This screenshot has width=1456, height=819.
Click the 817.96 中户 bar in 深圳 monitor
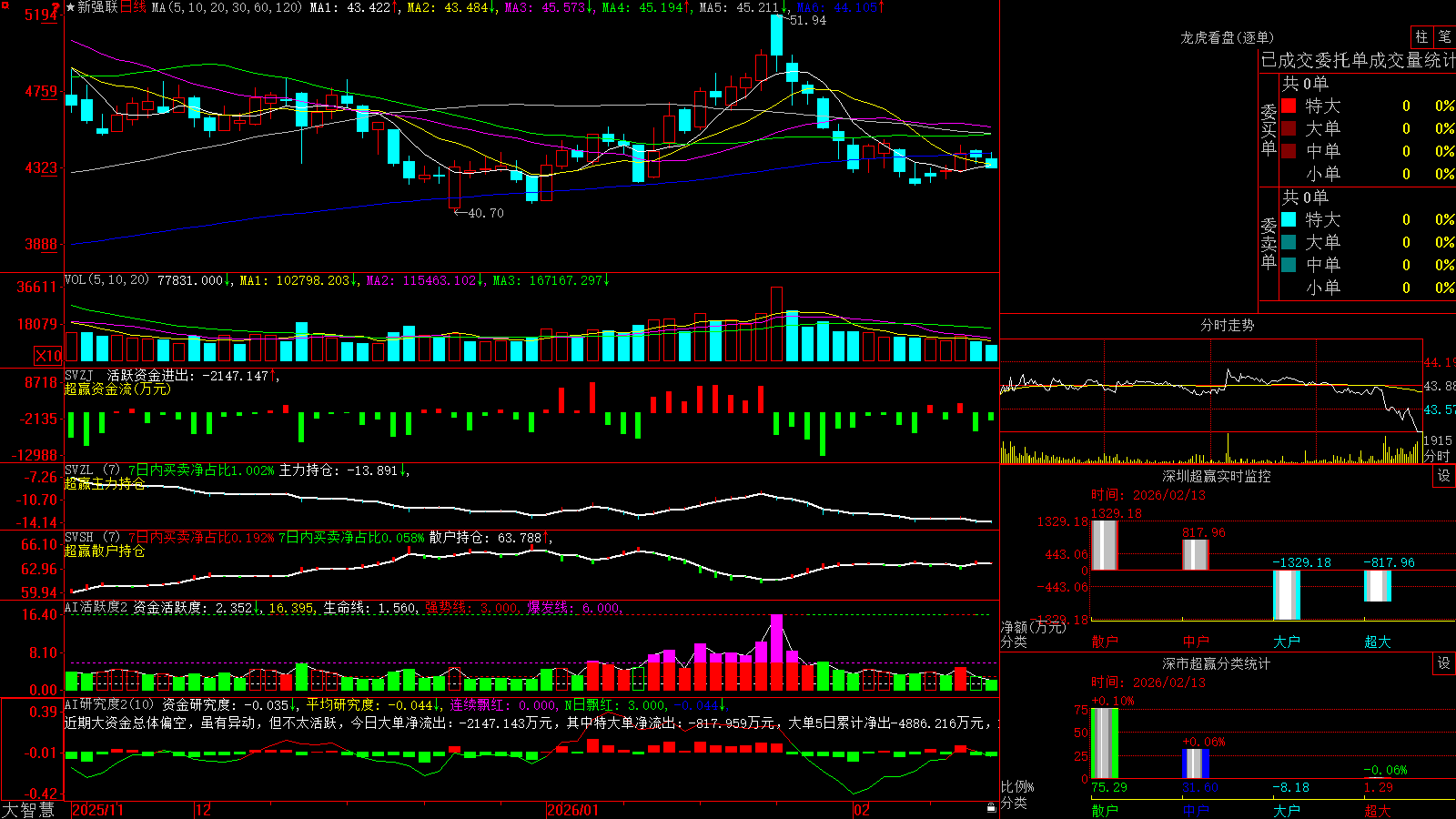click(1195, 555)
